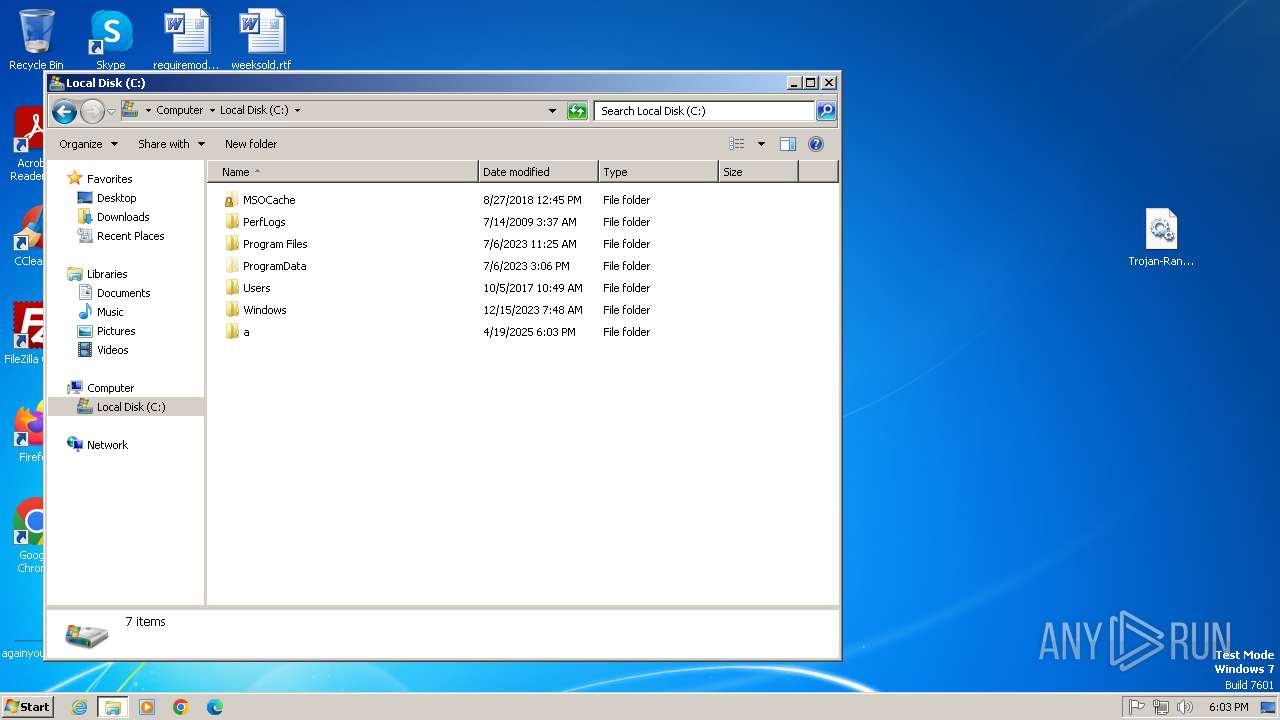This screenshot has height=720, width=1280.
Task: Select the PerfLogs folder icon
Action: (232, 222)
